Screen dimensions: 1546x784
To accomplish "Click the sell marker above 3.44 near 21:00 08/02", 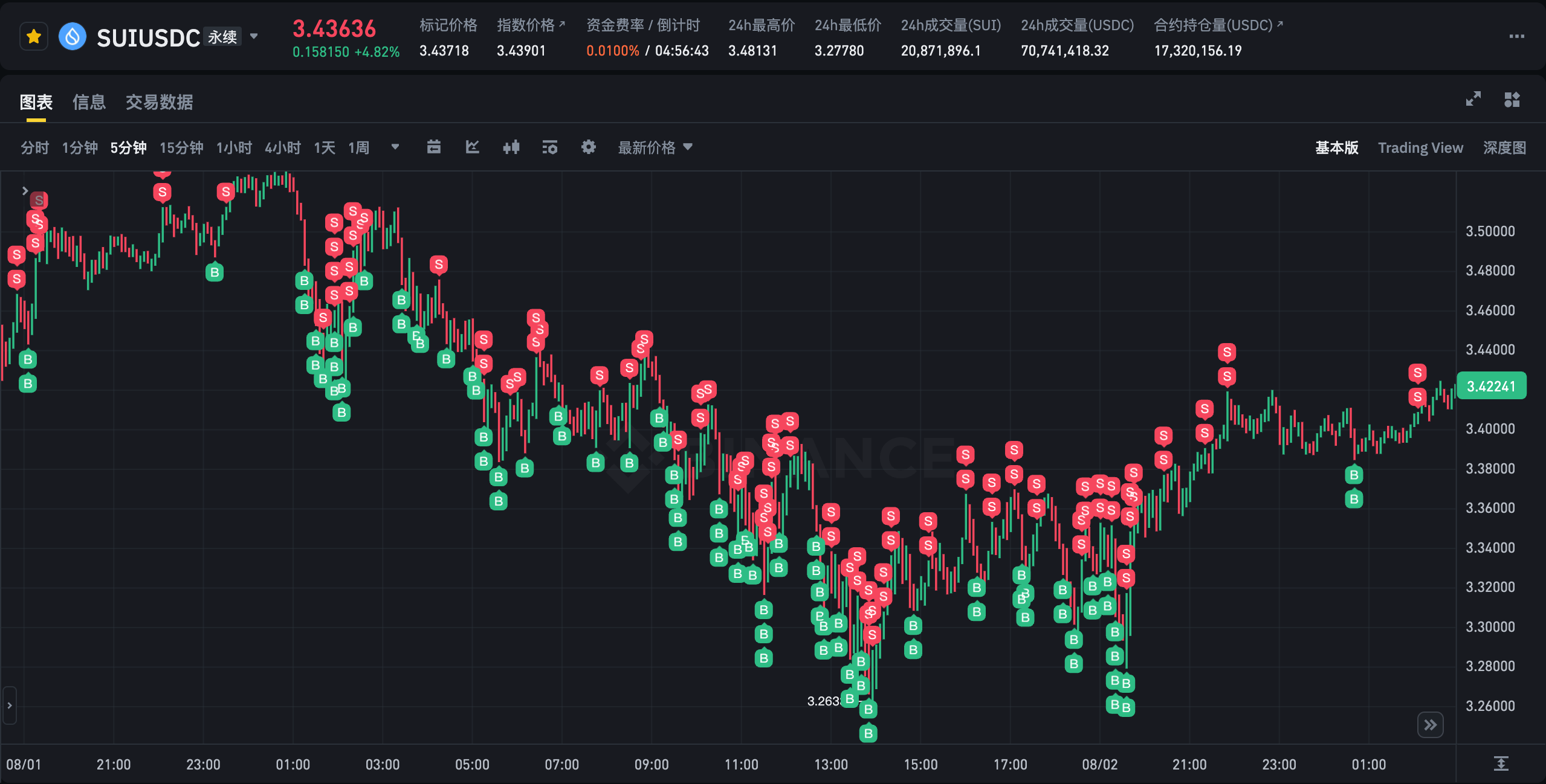I will coord(1227,352).
